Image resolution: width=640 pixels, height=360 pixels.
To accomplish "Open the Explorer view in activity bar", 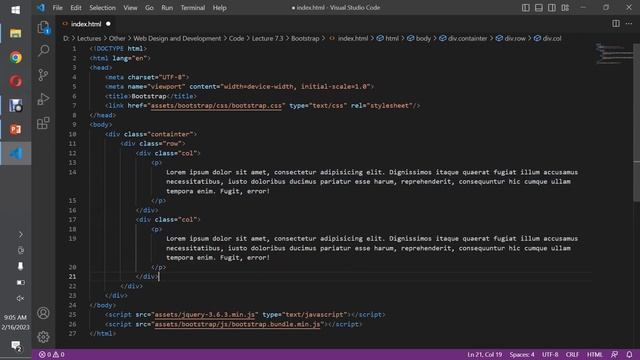I will 43,27.
